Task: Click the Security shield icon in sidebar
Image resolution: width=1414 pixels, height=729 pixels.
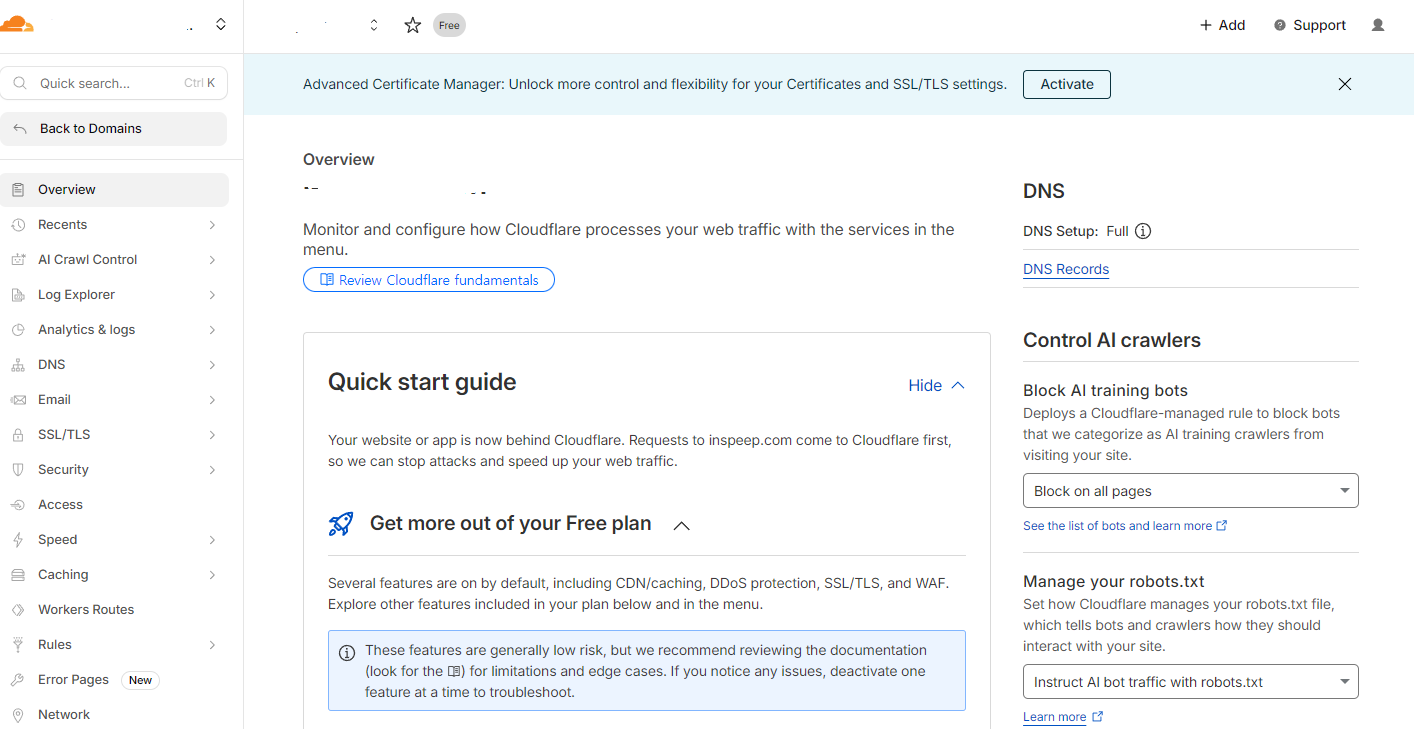Action: [x=18, y=470]
